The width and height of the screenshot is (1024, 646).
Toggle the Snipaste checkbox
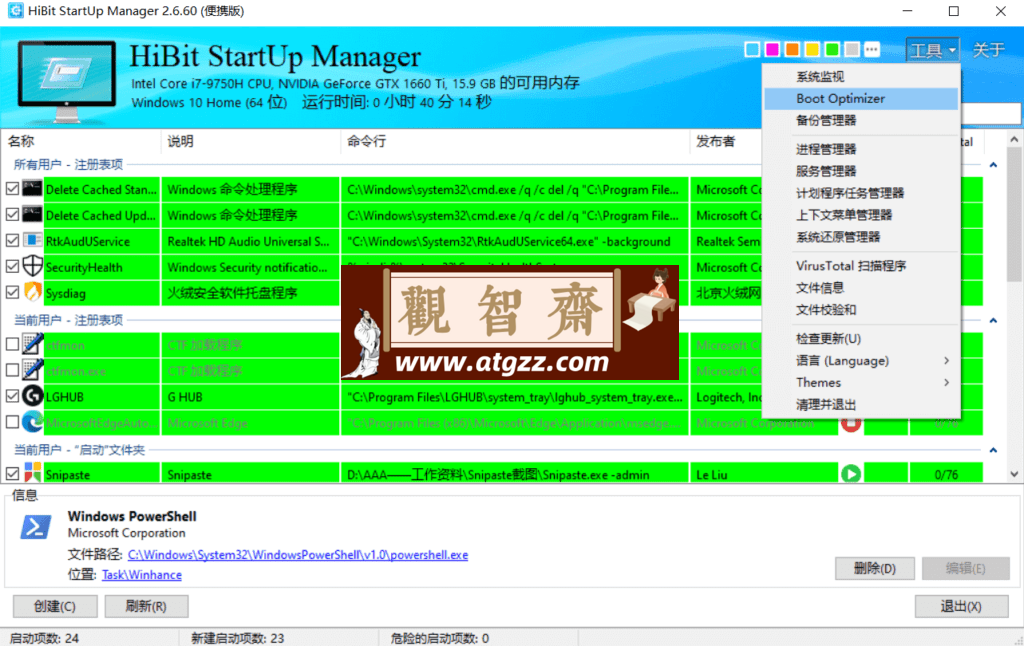(12, 474)
